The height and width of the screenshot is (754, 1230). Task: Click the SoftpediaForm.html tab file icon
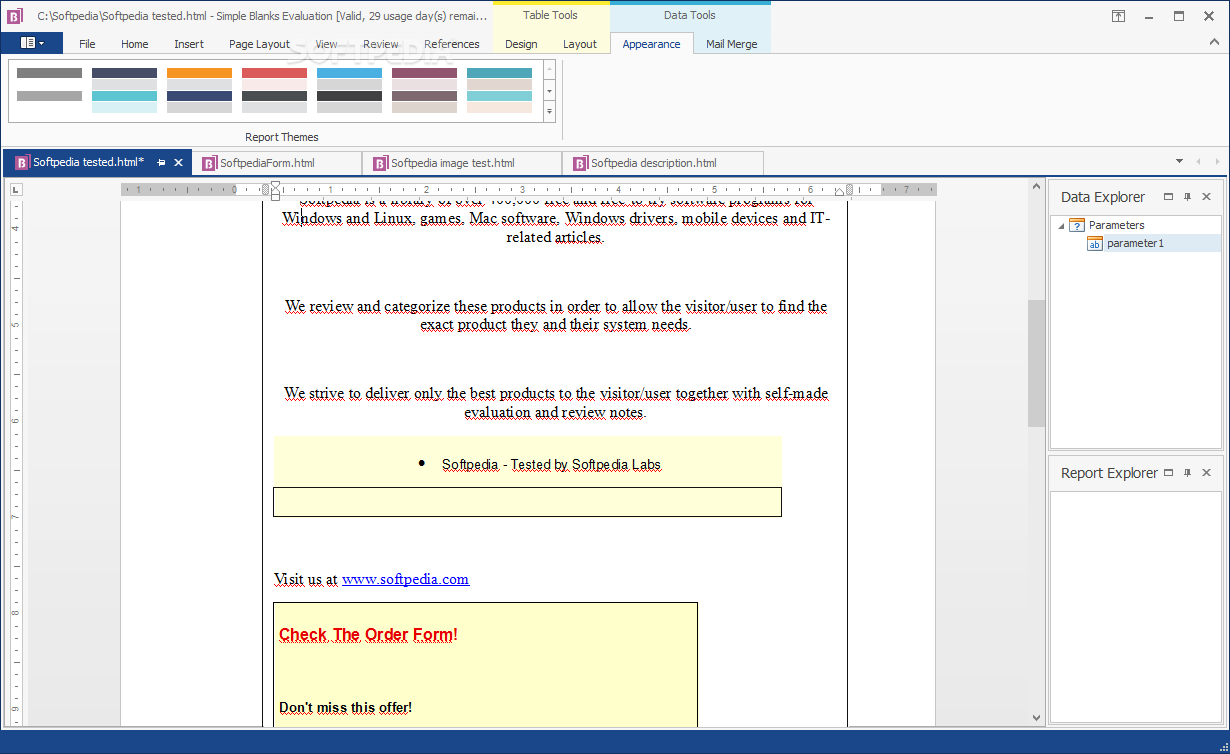coord(209,163)
